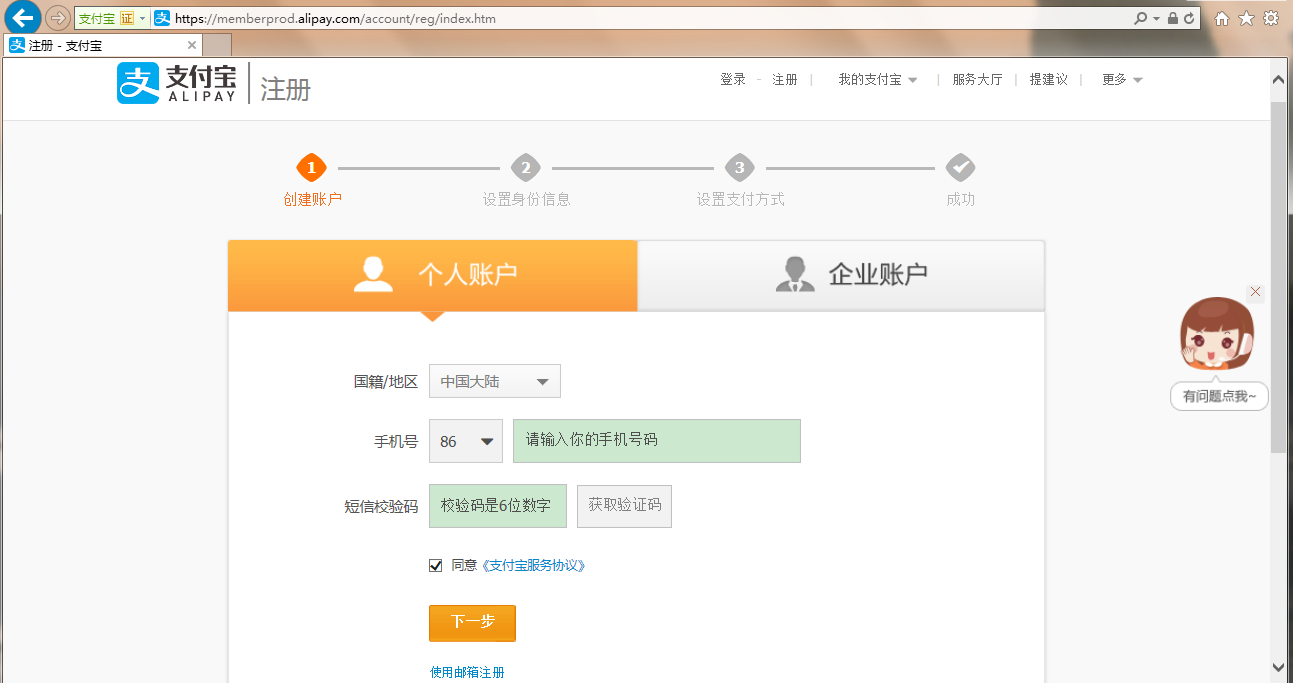Close the help assistant with the X
Screen dimensions: 1293x683
(x=1256, y=292)
